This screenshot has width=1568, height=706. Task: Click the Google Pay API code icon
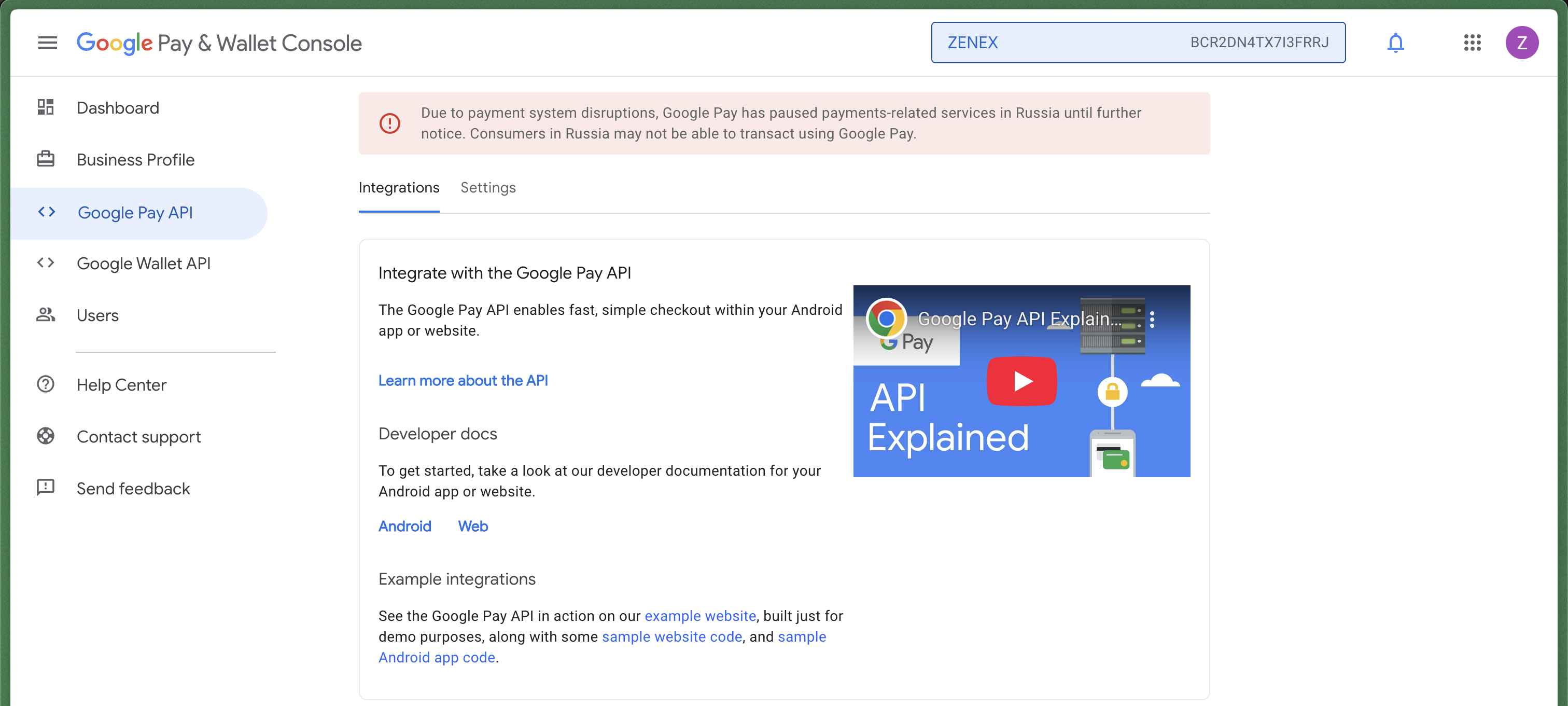(47, 212)
